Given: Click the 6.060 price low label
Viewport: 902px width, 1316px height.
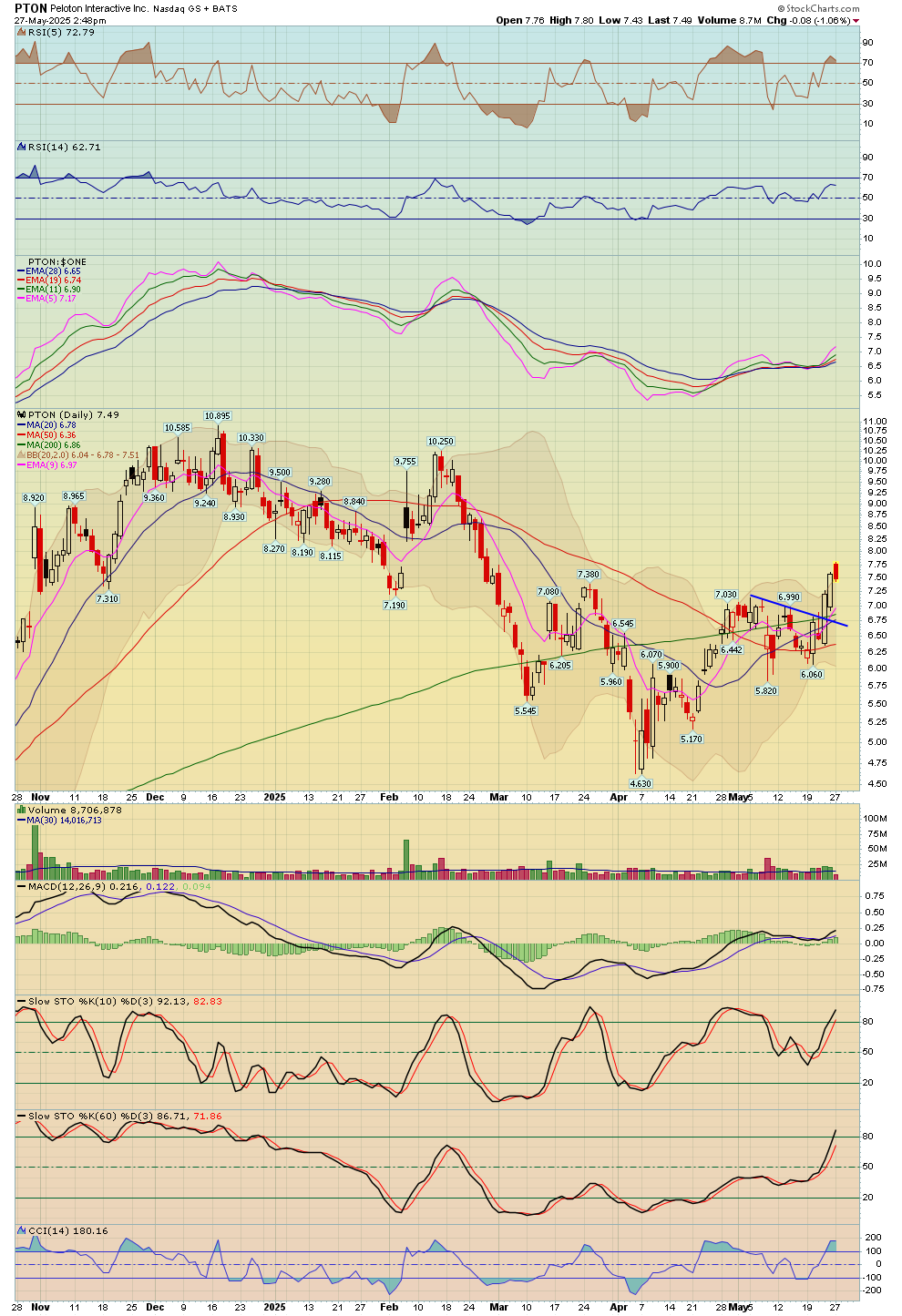Looking at the screenshot, I should click(812, 674).
